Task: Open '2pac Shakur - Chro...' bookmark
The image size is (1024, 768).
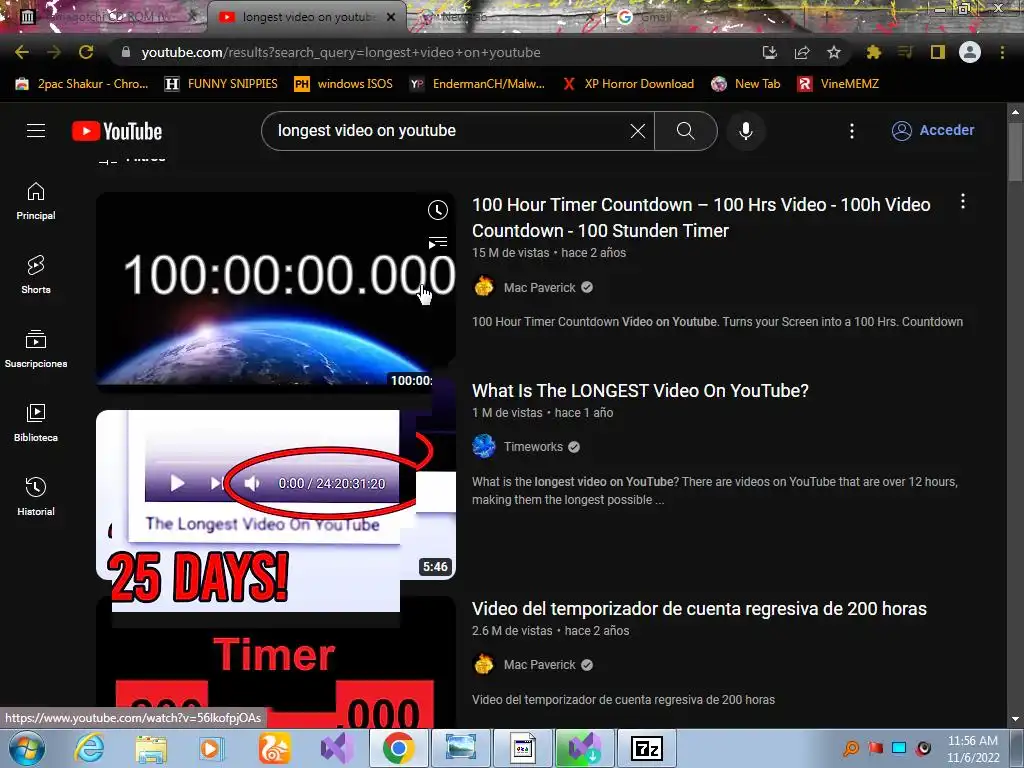Action: click(82, 84)
